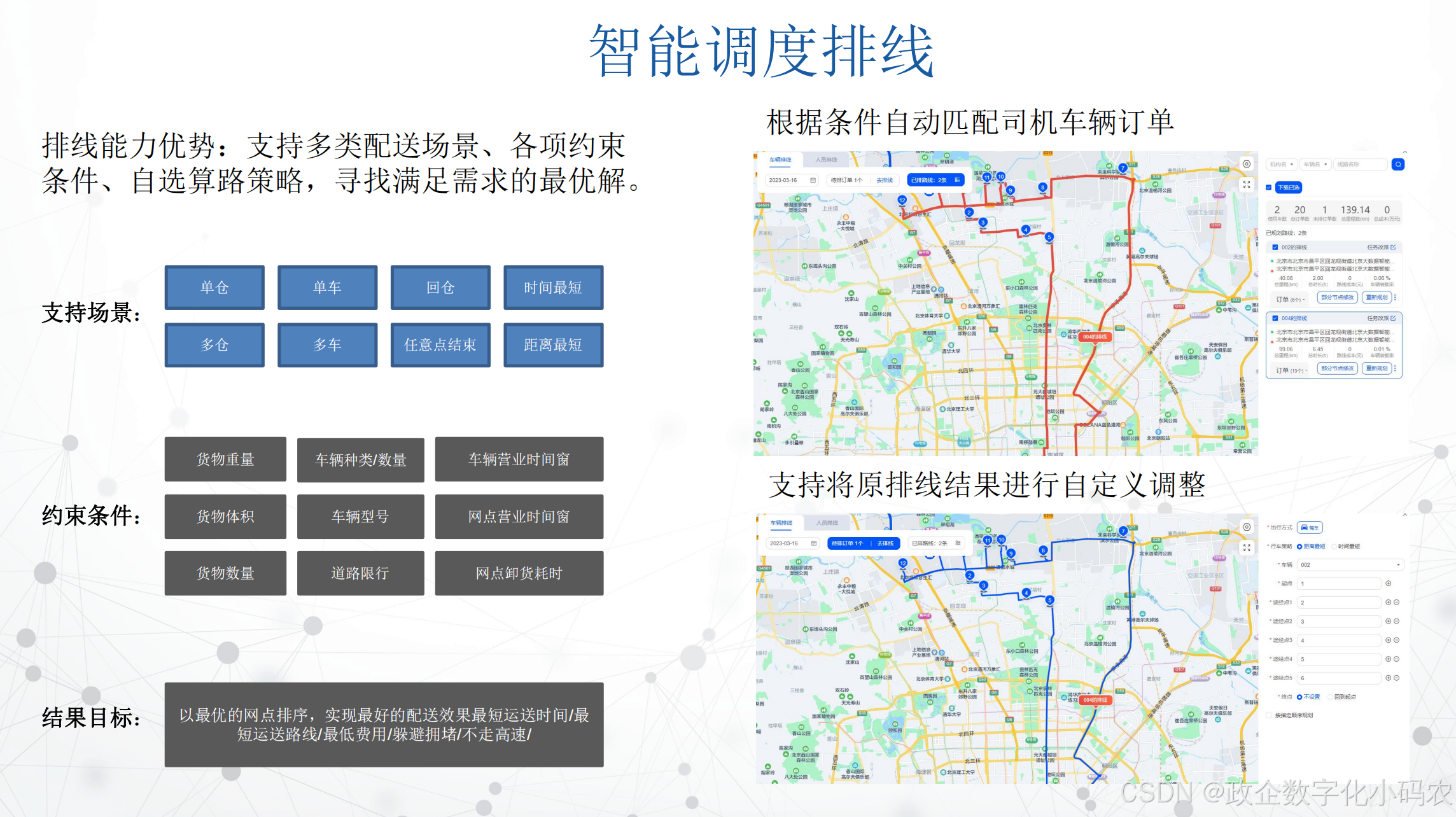Image resolution: width=1456 pixels, height=817 pixels.
Task: Check the 按指定顺序规划 checkbox
Action: coord(1270,715)
